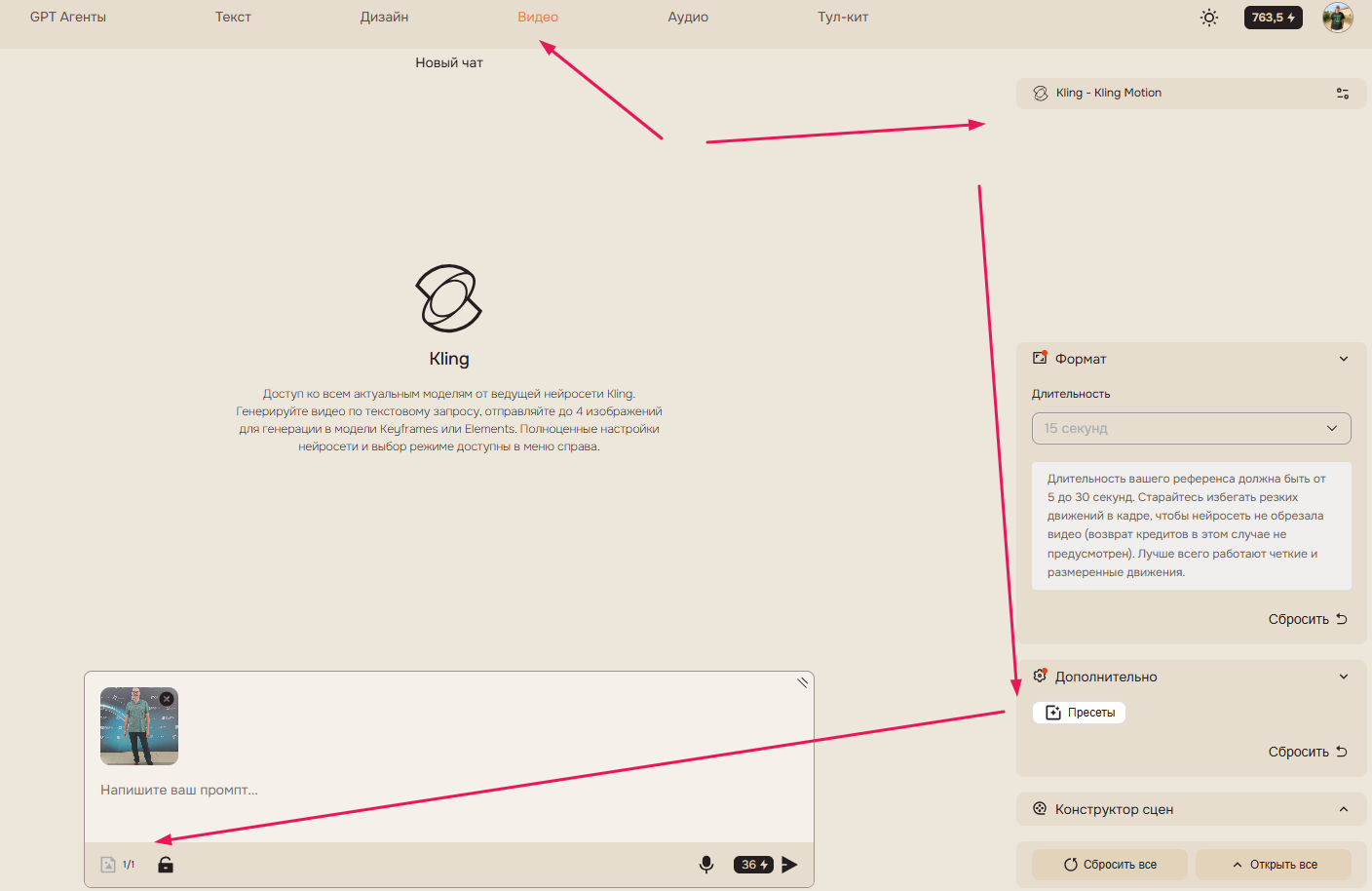Focus the Напишите ваш промпт field
The height and width of the screenshot is (891, 1372).
448,790
